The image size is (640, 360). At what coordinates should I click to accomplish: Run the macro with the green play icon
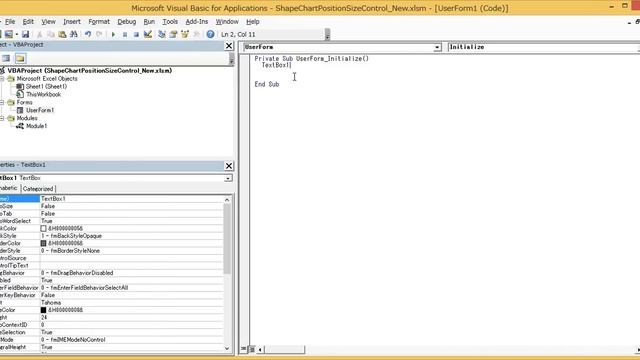click(x=113, y=35)
